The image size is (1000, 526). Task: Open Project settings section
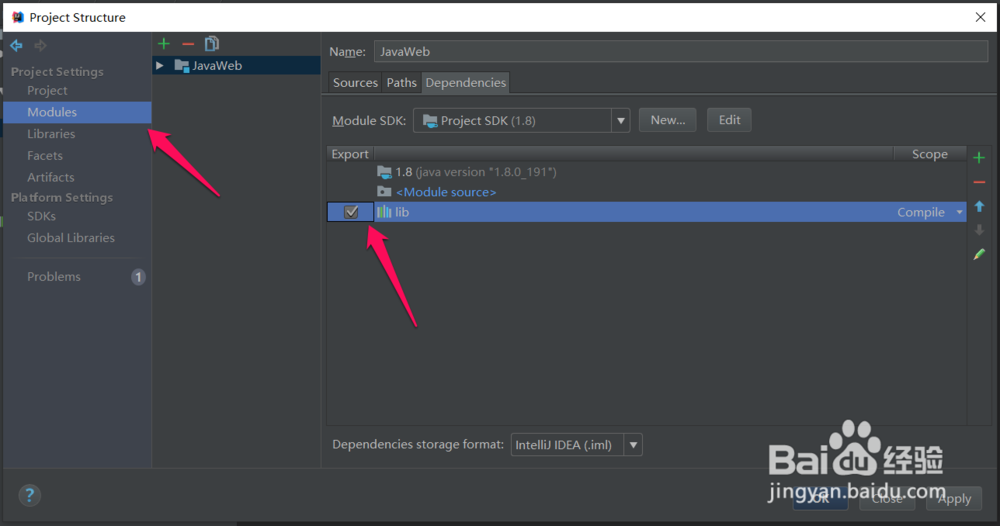(47, 91)
